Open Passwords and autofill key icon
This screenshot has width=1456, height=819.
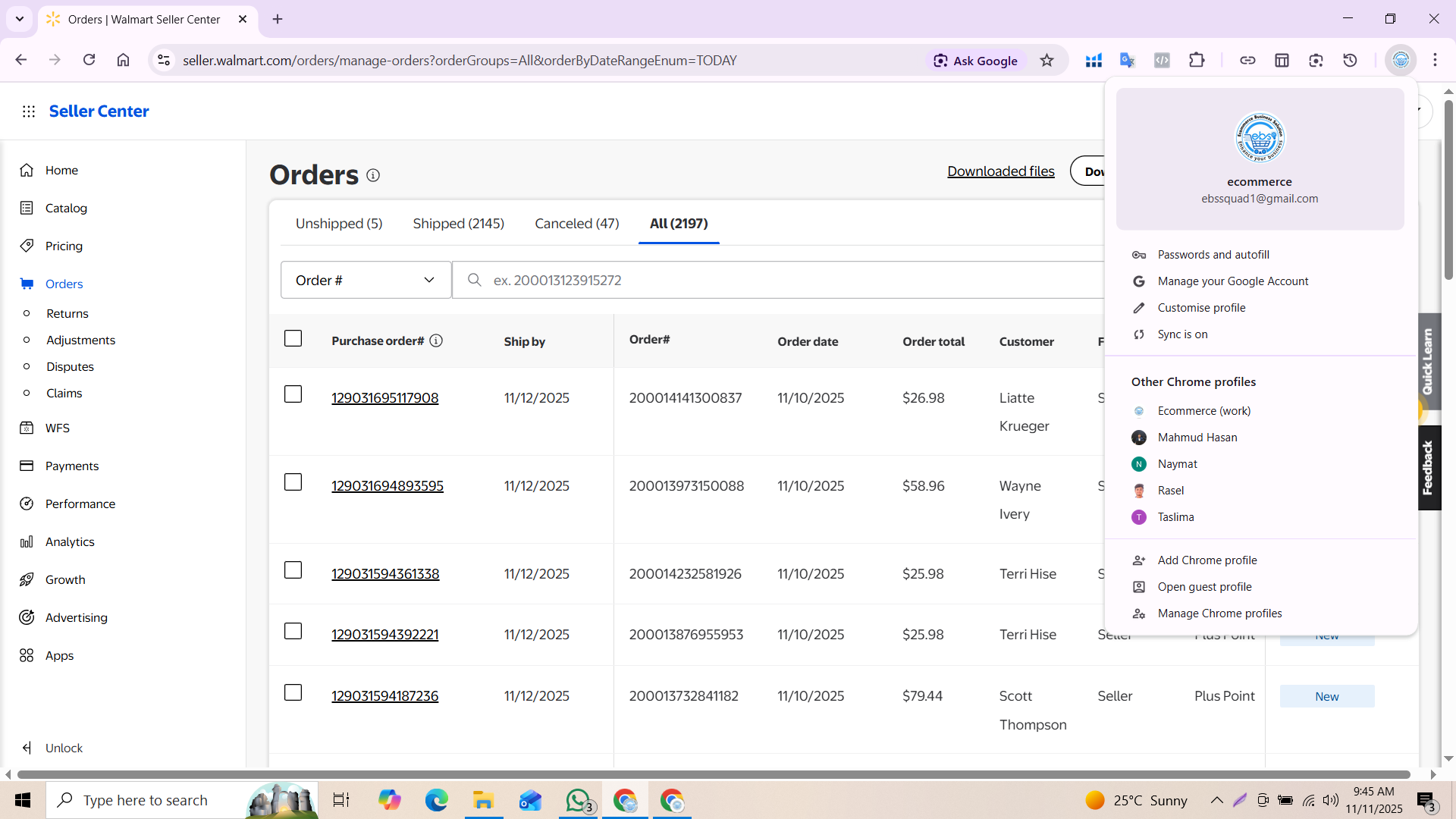1139,255
